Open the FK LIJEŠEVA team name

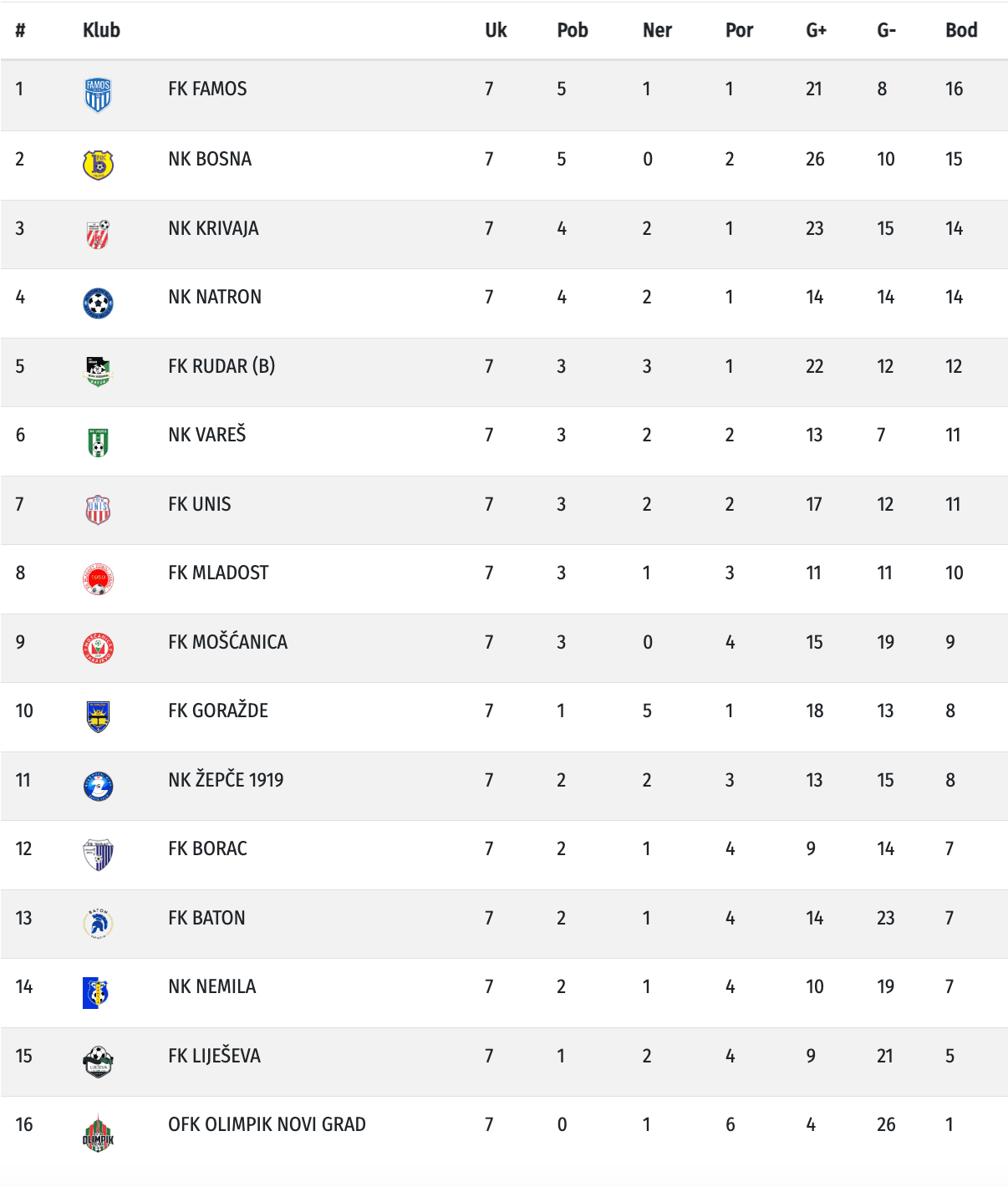click(214, 1056)
